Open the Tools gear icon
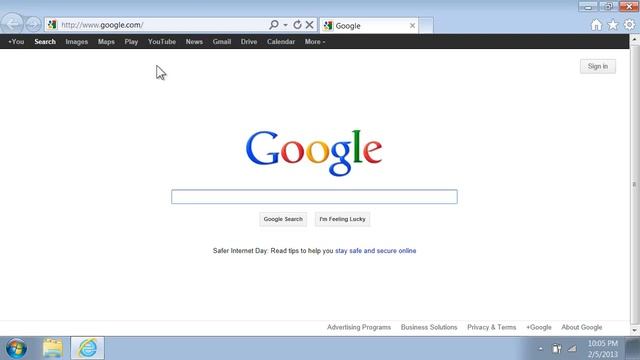The height and width of the screenshot is (360, 640). (629, 25)
